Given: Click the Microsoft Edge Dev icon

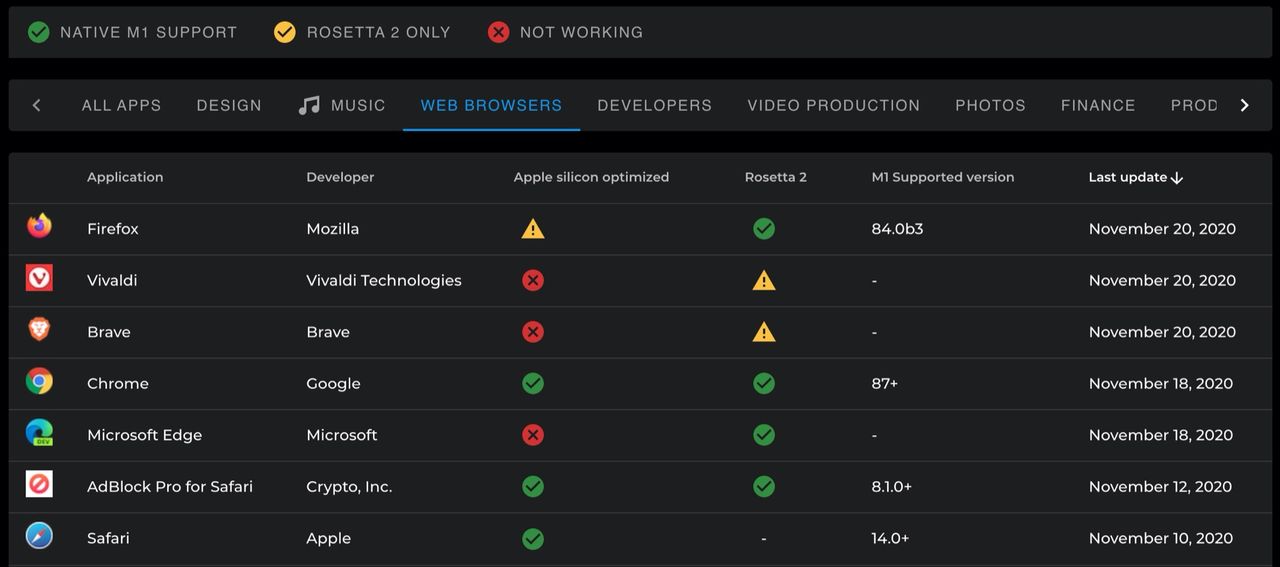Looking at the screenshot, I should click(x=39, y=434).
